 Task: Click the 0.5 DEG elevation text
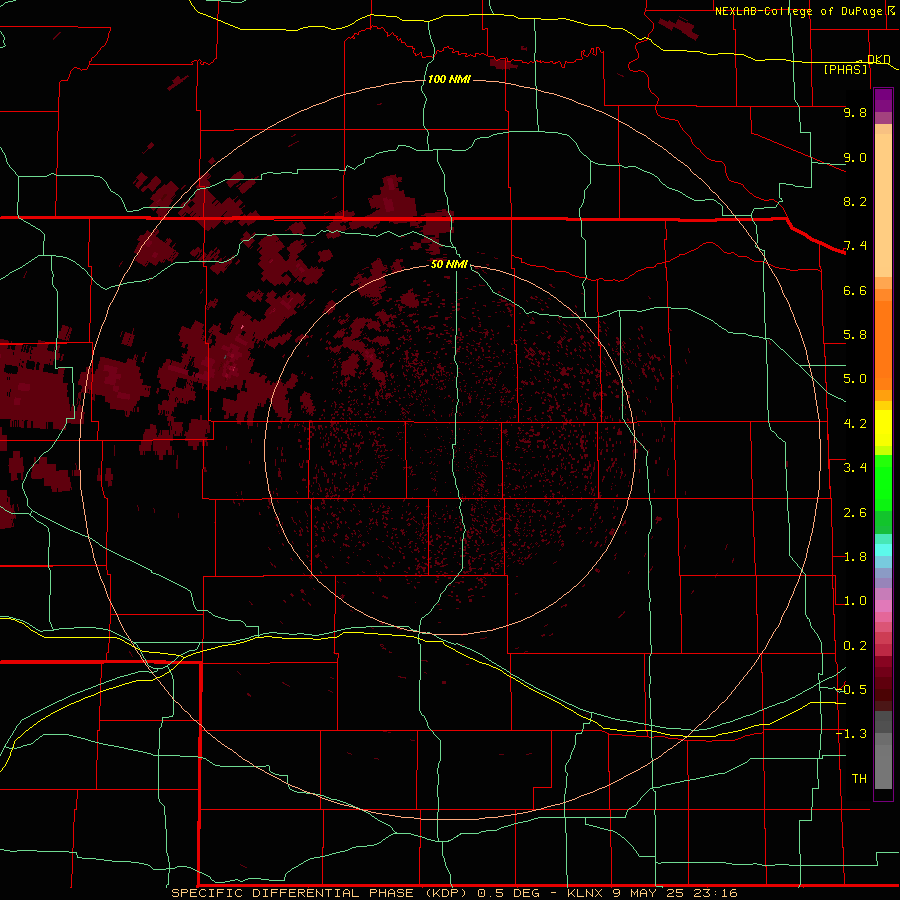pyautogui.click(x=509, y=893)
